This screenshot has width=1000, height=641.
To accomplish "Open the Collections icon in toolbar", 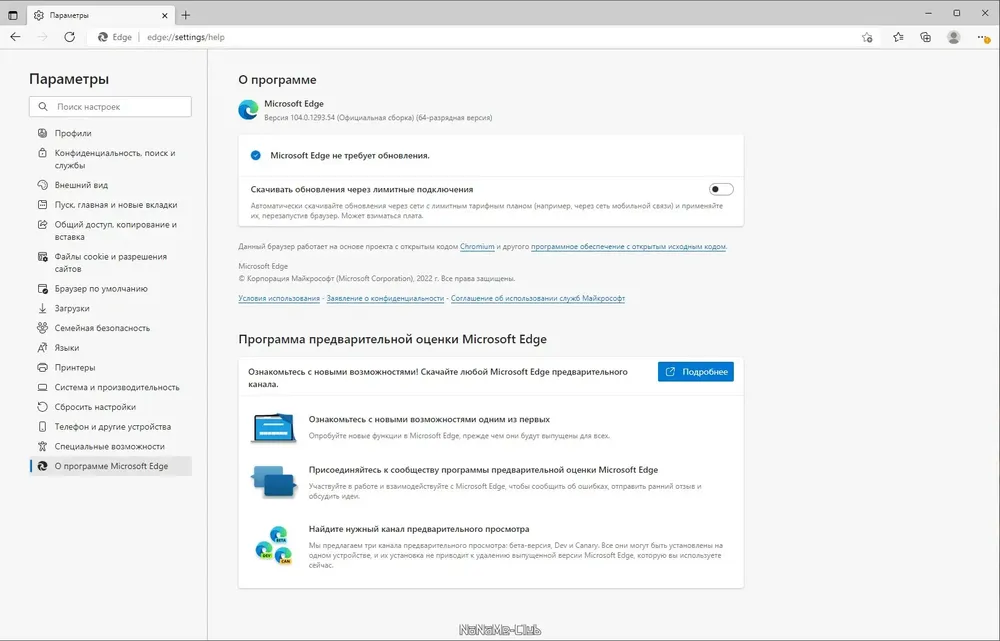I will click(x=926, y=37).
